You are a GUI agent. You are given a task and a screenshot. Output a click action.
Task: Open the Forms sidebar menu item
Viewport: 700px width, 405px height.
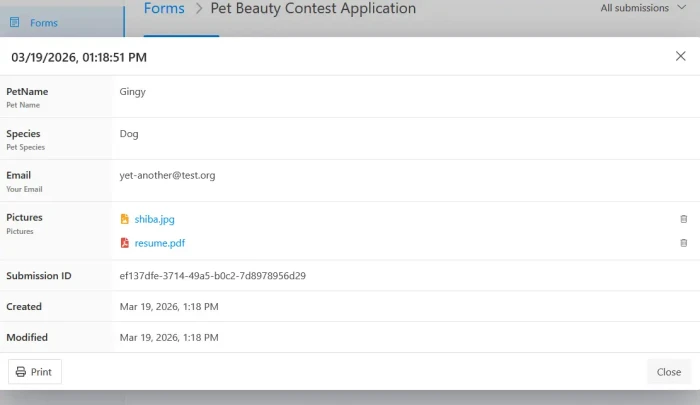[62, 22]
